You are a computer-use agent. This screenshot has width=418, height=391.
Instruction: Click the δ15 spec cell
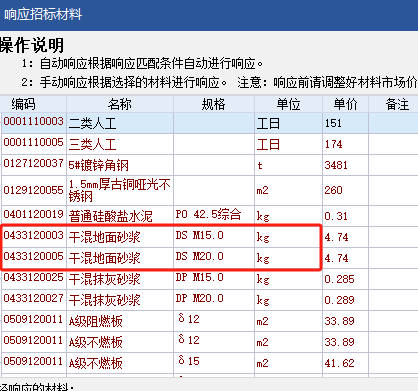[x=214, y=363]
